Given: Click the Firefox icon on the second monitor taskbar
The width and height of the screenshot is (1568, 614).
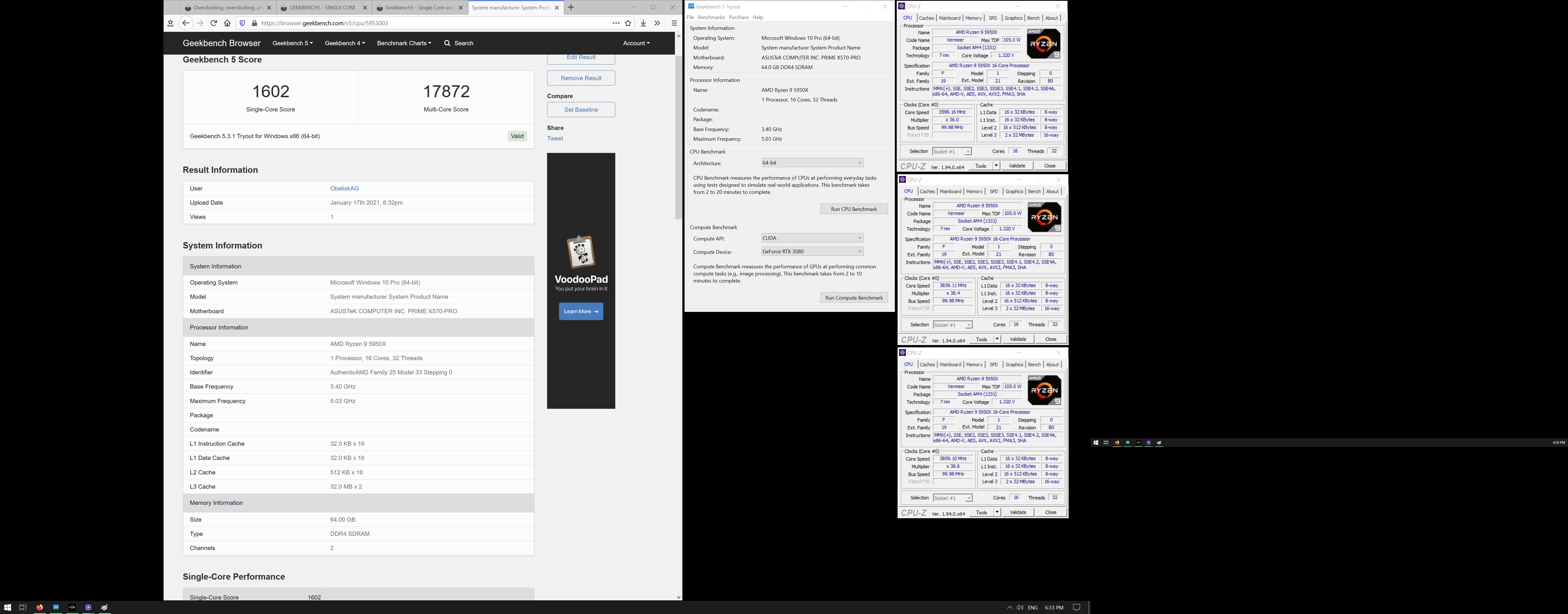Looking at the screenshot, I should click(x=1117, y=443).
